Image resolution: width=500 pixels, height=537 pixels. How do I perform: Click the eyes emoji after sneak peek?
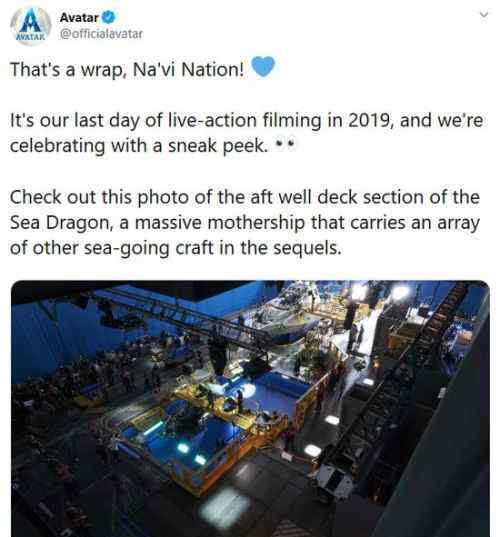[x=285, y=145]
